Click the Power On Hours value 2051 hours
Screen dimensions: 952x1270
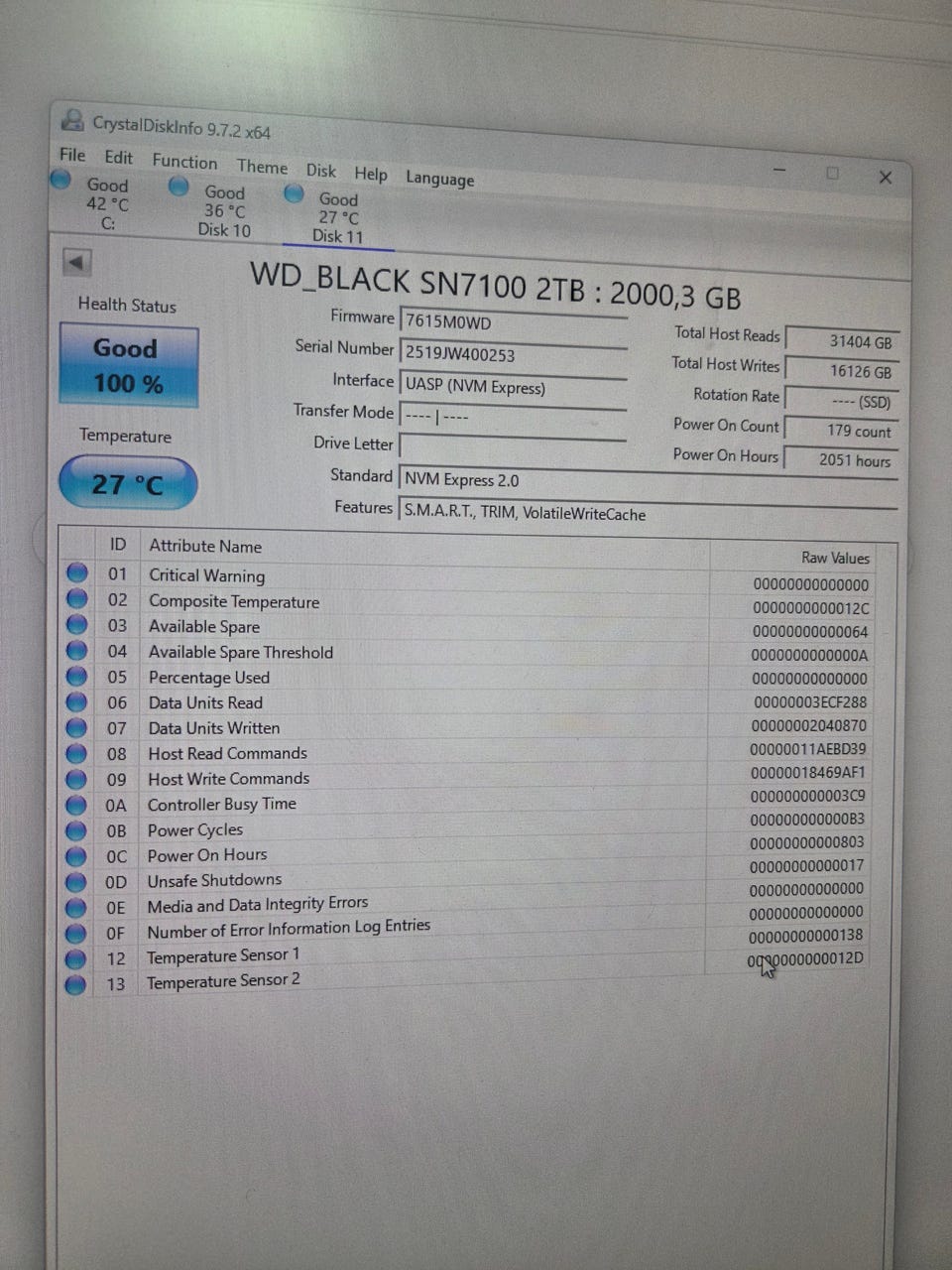pyautogui.click(x=842, y=459)
